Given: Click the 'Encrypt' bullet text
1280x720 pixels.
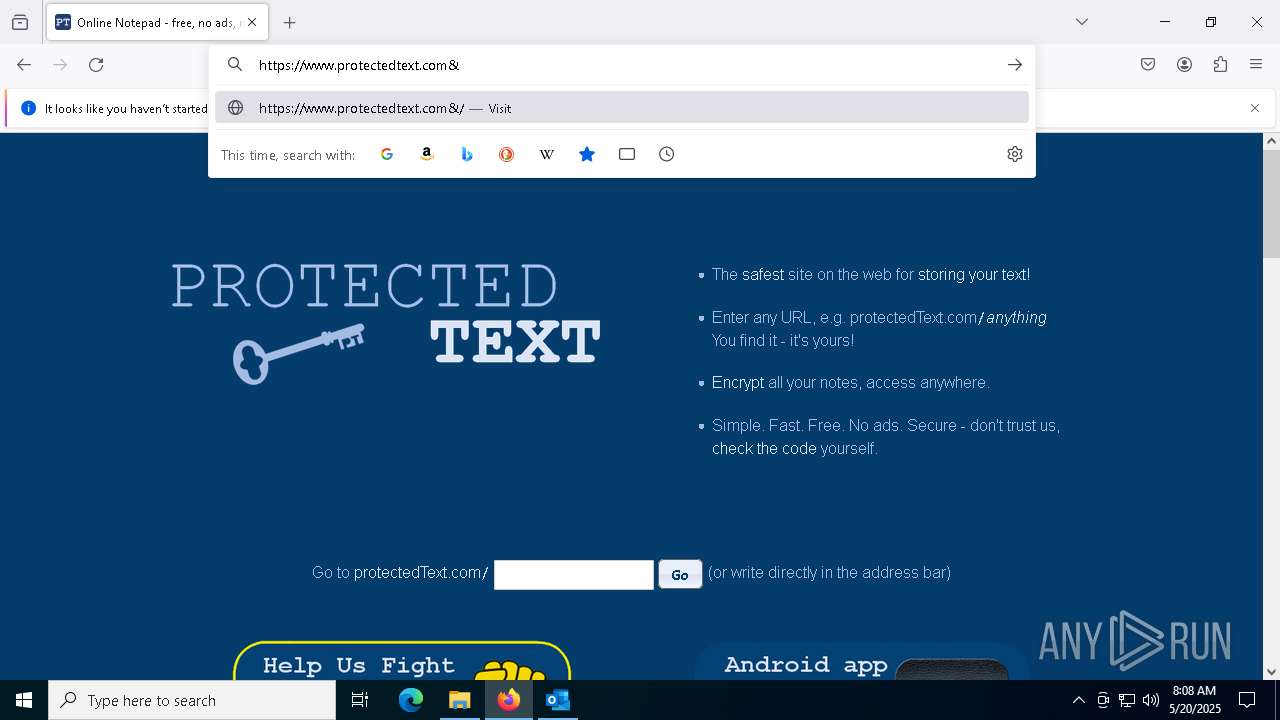Looking at the screenshot, I should [738, 382].
